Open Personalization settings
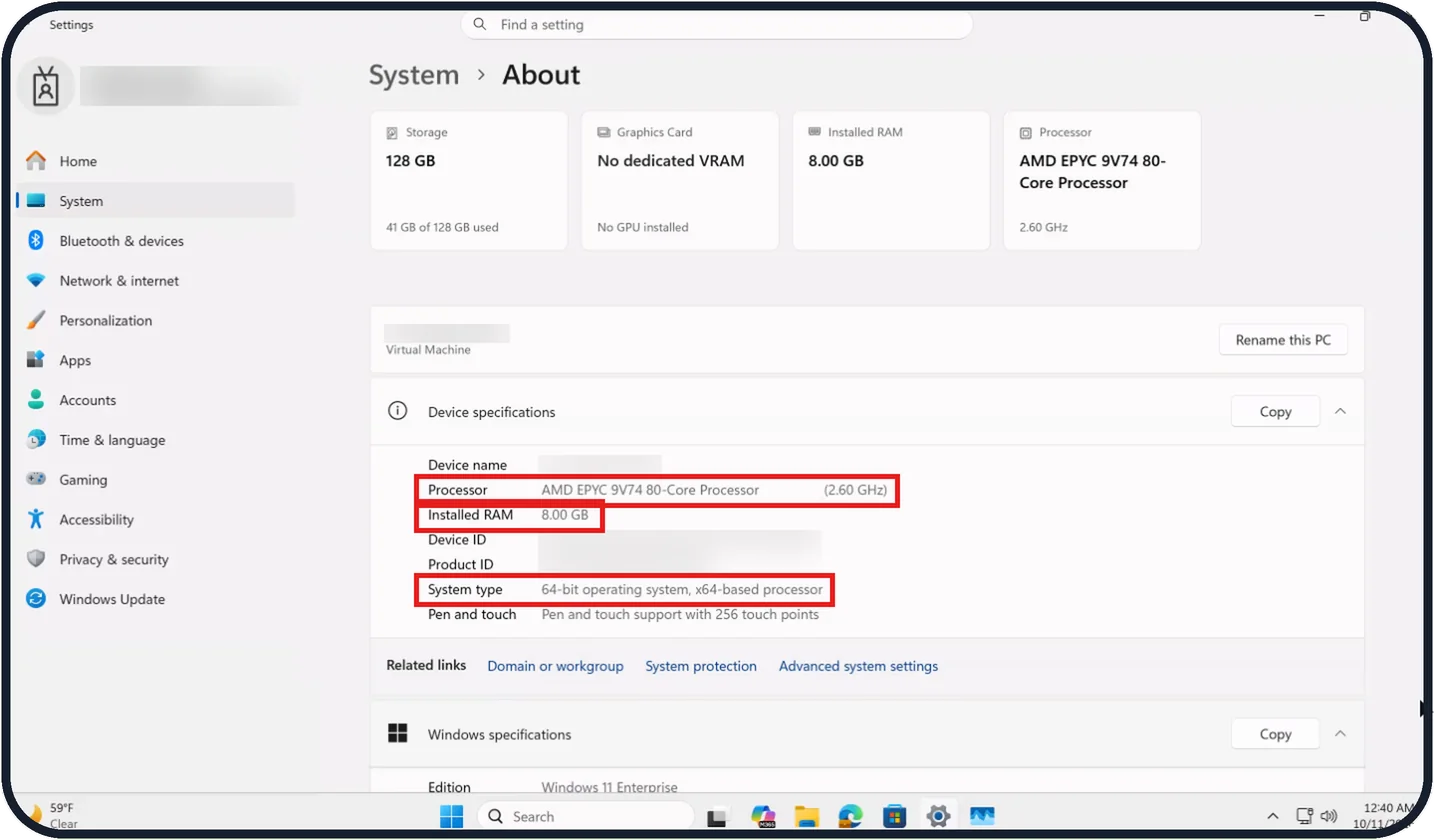Screen dimensions: 1434x840 pos(156,321)
